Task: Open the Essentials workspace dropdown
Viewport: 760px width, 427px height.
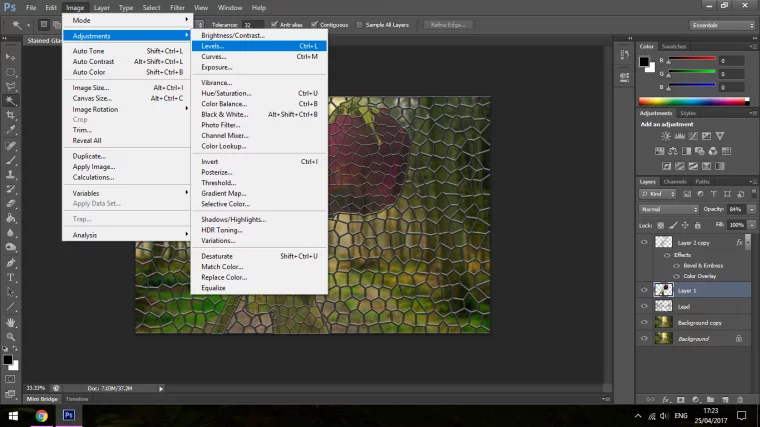Action: coord(722,25)
